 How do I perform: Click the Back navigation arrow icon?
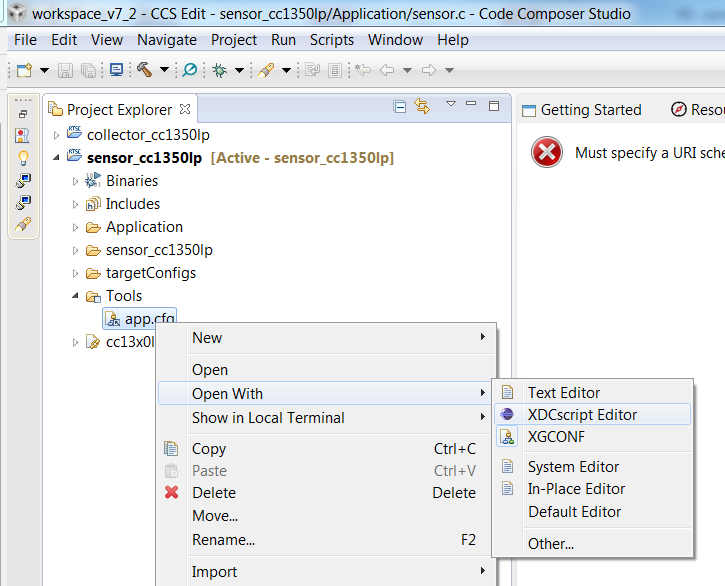tap(387, 70)
